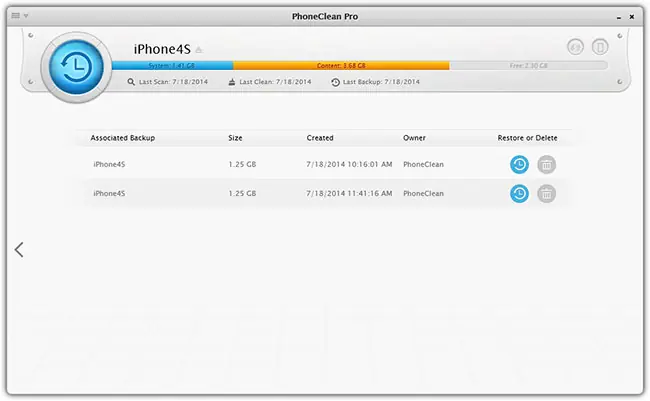The height and width of the screenshot is (401, 650).
Task: Click the 7/18/2014 11:41:16 AM created date
Action: (349, 193)
